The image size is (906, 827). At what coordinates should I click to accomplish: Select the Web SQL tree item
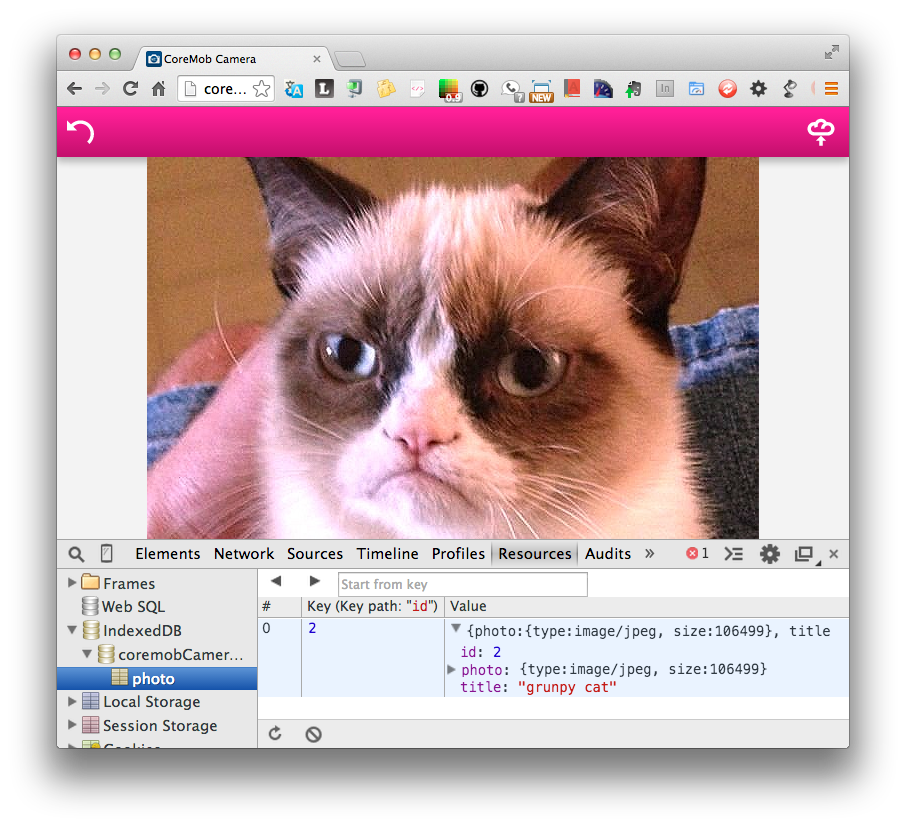pos(132,607)
